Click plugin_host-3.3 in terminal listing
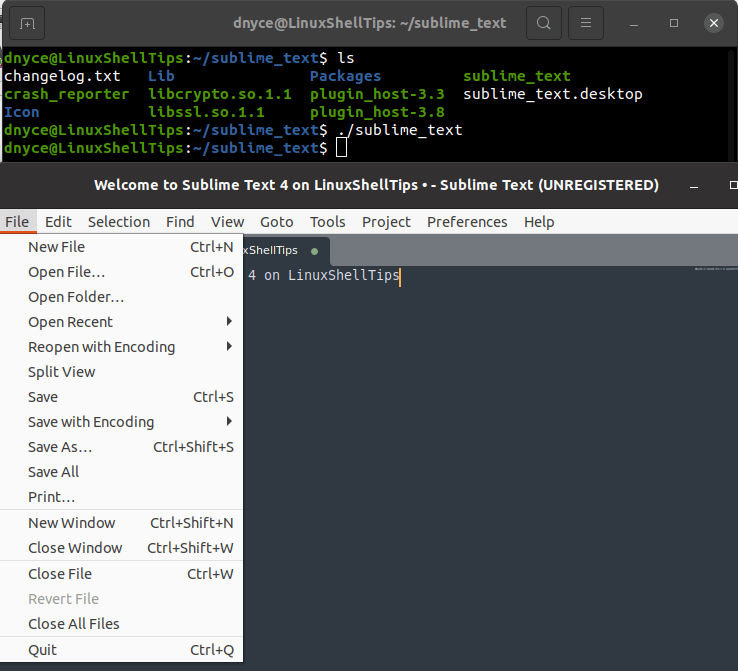 [377, 94]
